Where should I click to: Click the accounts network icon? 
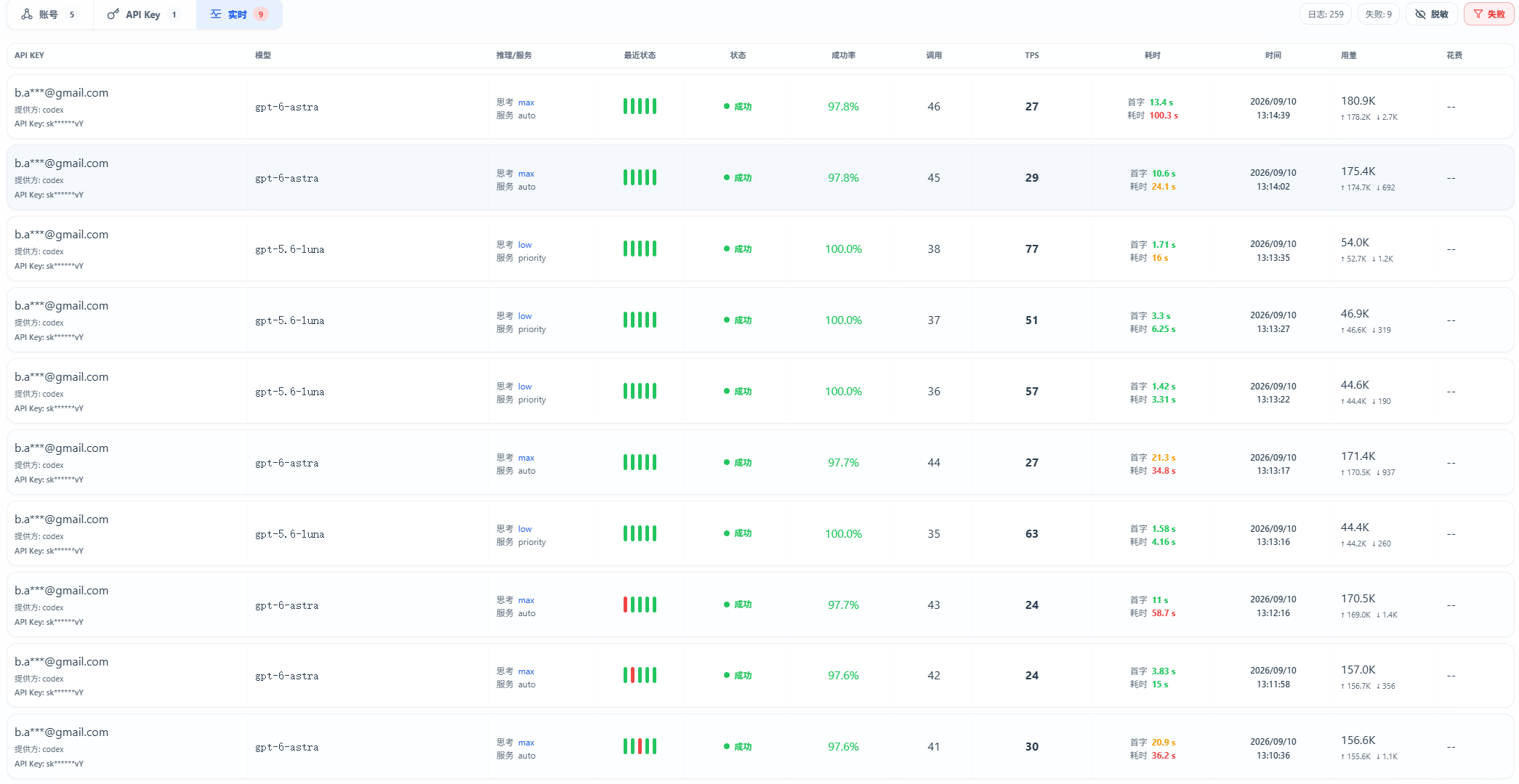point(27,15)
